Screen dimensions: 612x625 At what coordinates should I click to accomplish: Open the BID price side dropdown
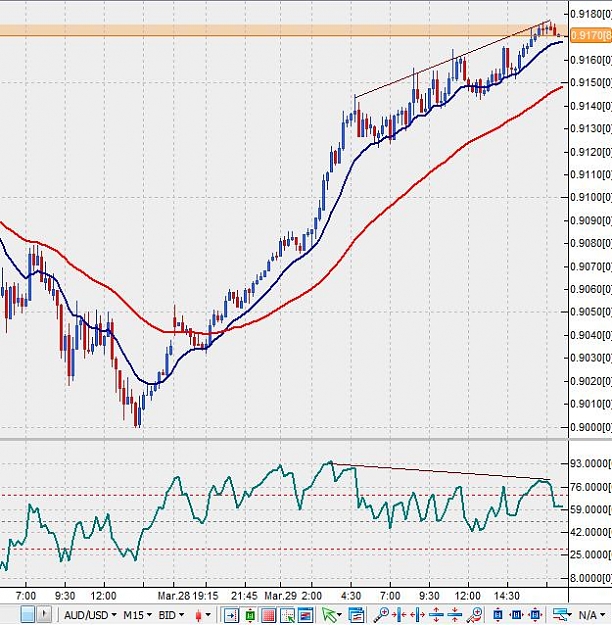tap(171, 615)
